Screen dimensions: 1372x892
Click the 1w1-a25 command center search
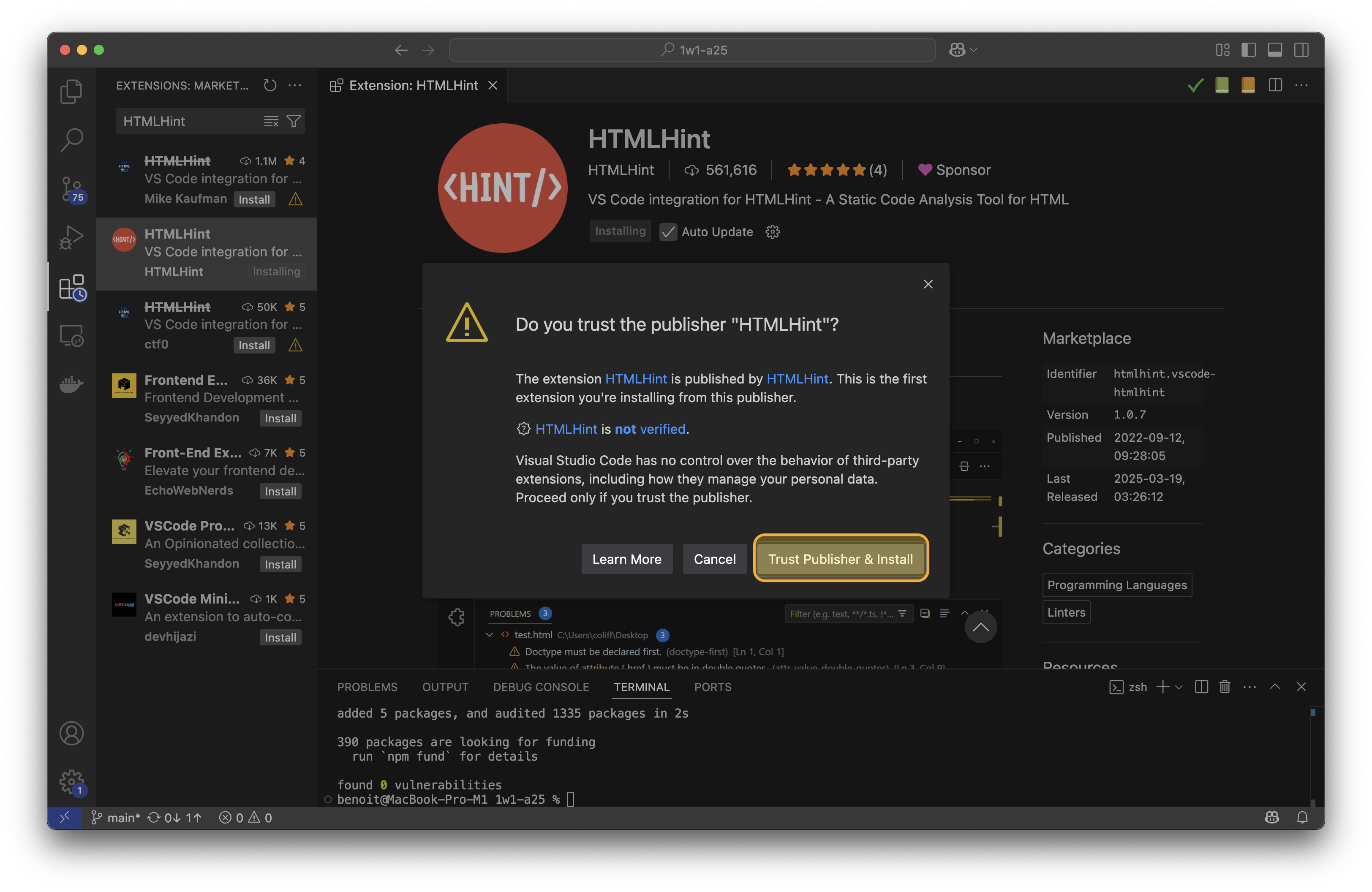pyautogui.click(x=692, y=50)
